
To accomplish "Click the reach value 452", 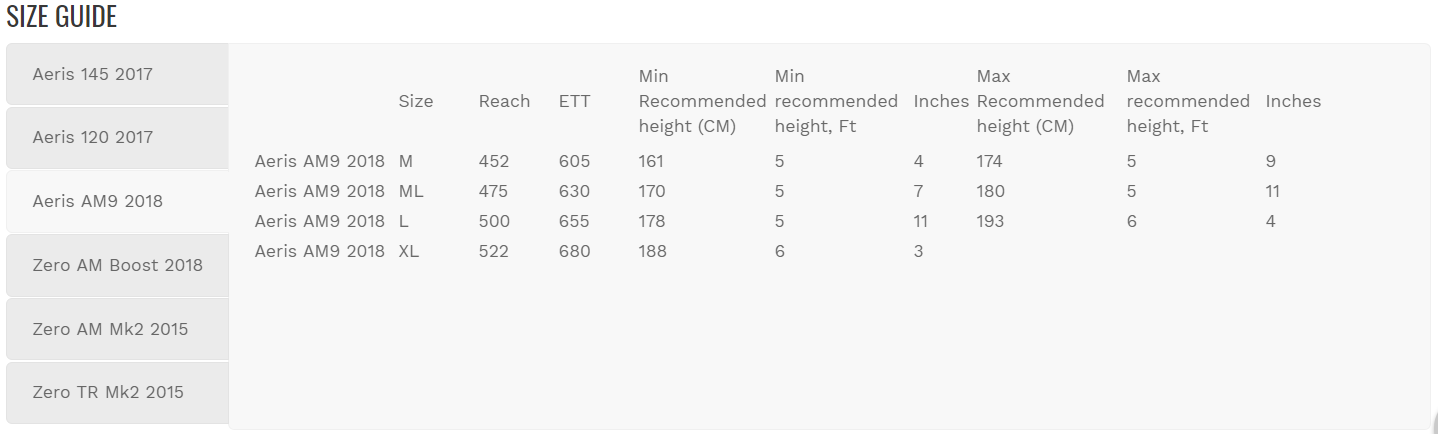I will tap(494, 161).
